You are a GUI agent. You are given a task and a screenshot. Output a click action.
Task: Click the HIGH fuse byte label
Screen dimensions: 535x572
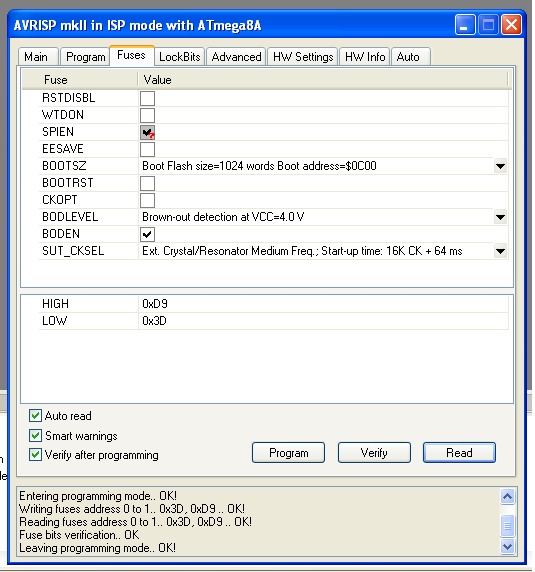click(x=55, y=304)
